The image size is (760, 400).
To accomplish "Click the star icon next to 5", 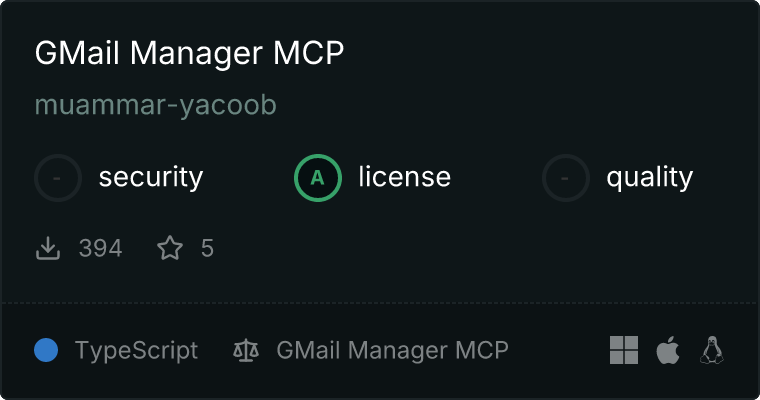I will (170, 248).
